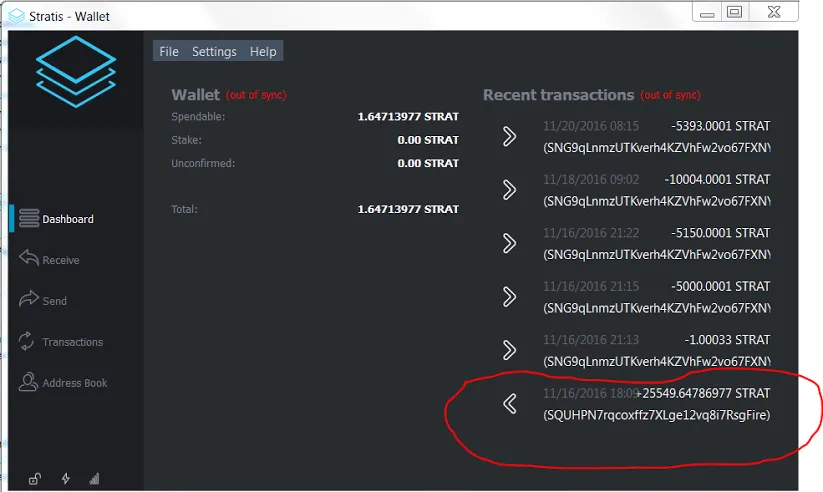
Task: Click the Send arrow icon
Action: [29, 298]
